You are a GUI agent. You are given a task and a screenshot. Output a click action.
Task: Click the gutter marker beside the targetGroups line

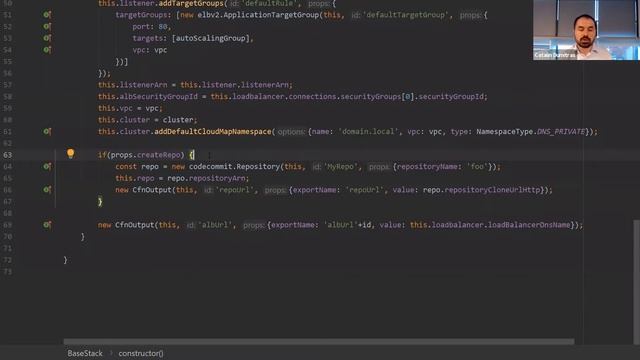(47, 15)
